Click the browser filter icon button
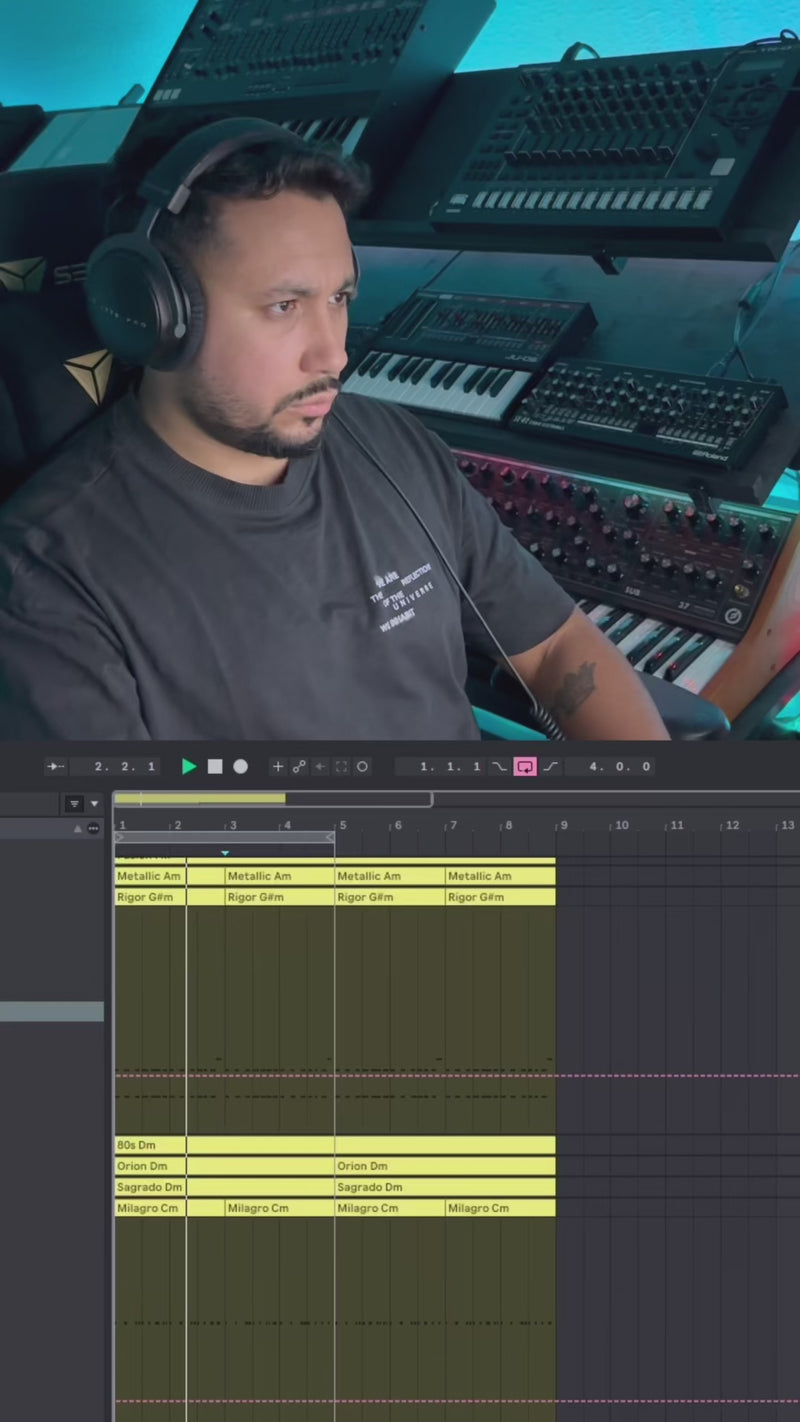The height and width of the screenshot is (1422, 800). 74,804
